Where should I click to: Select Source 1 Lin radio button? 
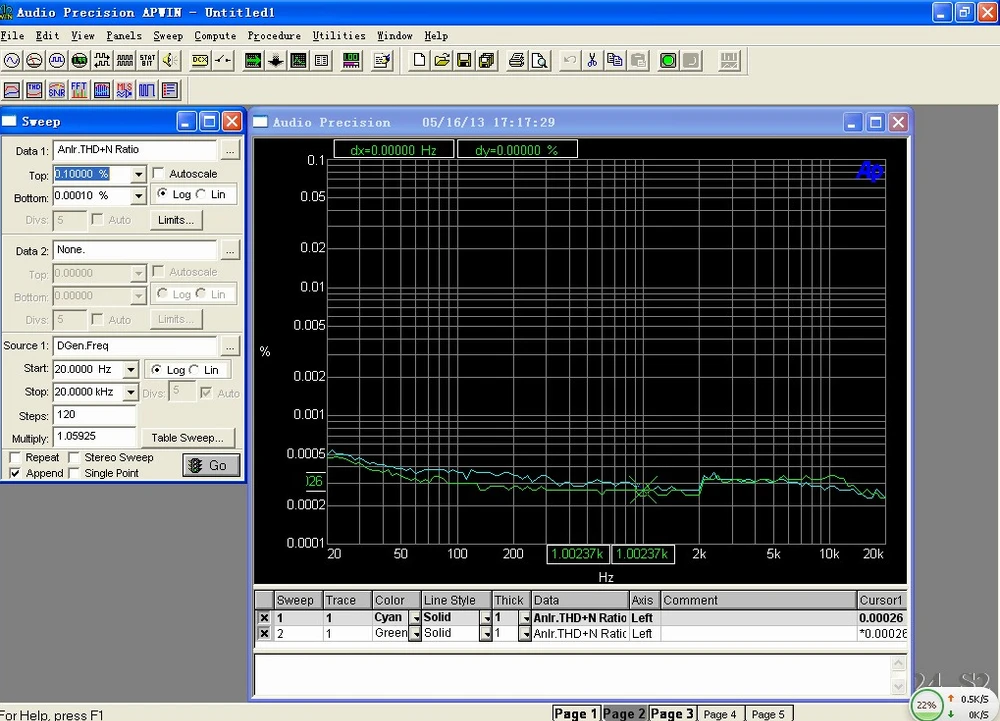(x=194, y=370)
